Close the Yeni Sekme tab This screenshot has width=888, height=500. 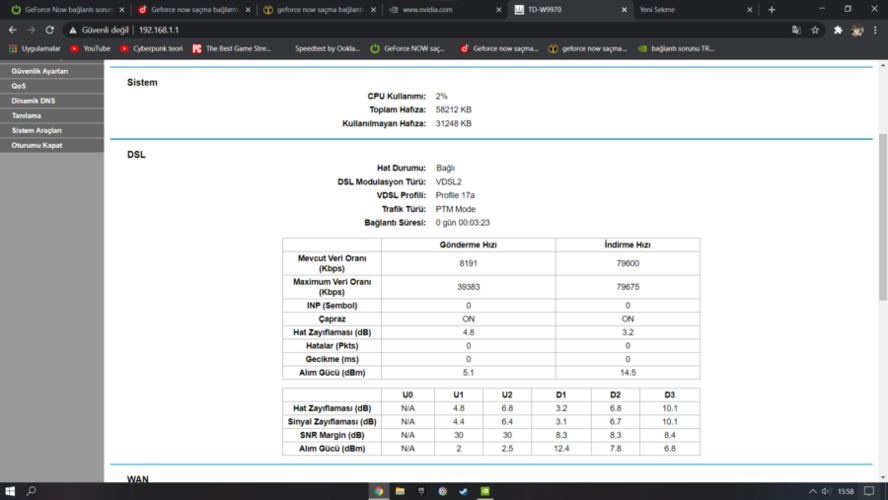click(749, 10)
